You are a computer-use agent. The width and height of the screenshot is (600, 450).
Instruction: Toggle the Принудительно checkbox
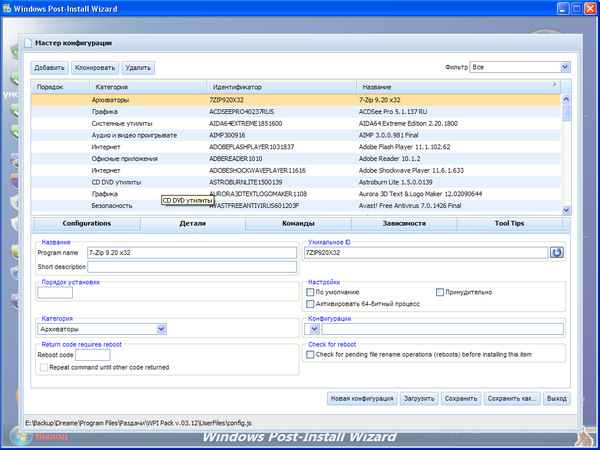[x=439, y=292]
